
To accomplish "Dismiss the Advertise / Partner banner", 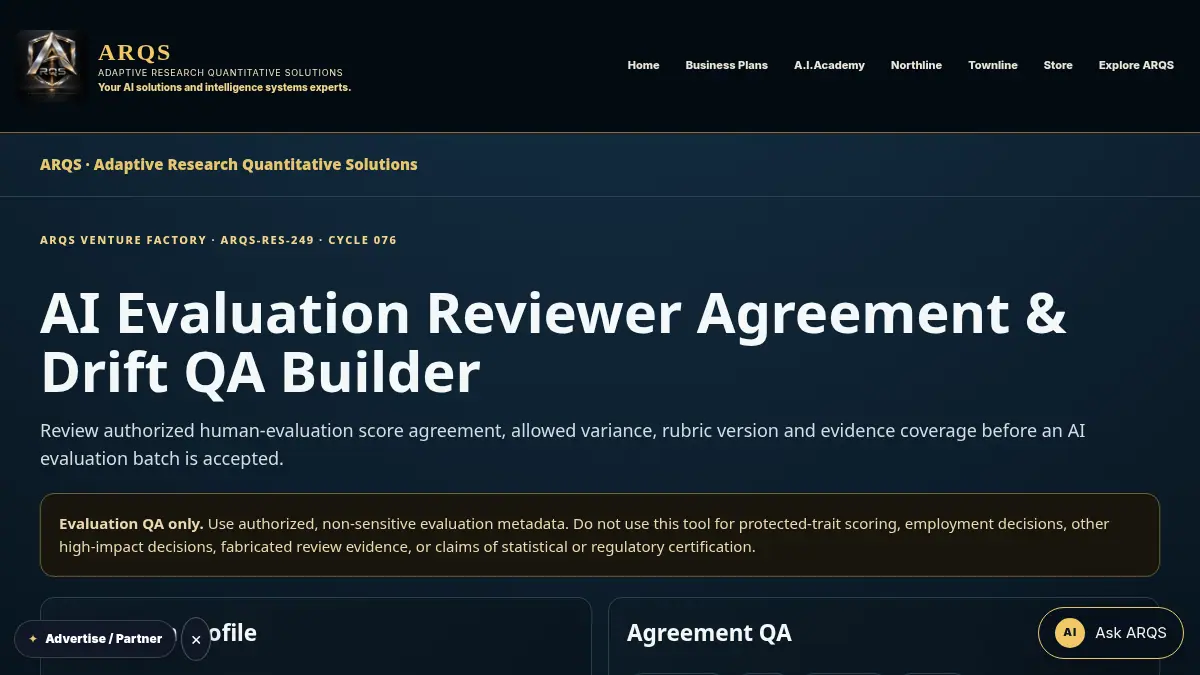I will pyautogui.click(x=196, y=639).
